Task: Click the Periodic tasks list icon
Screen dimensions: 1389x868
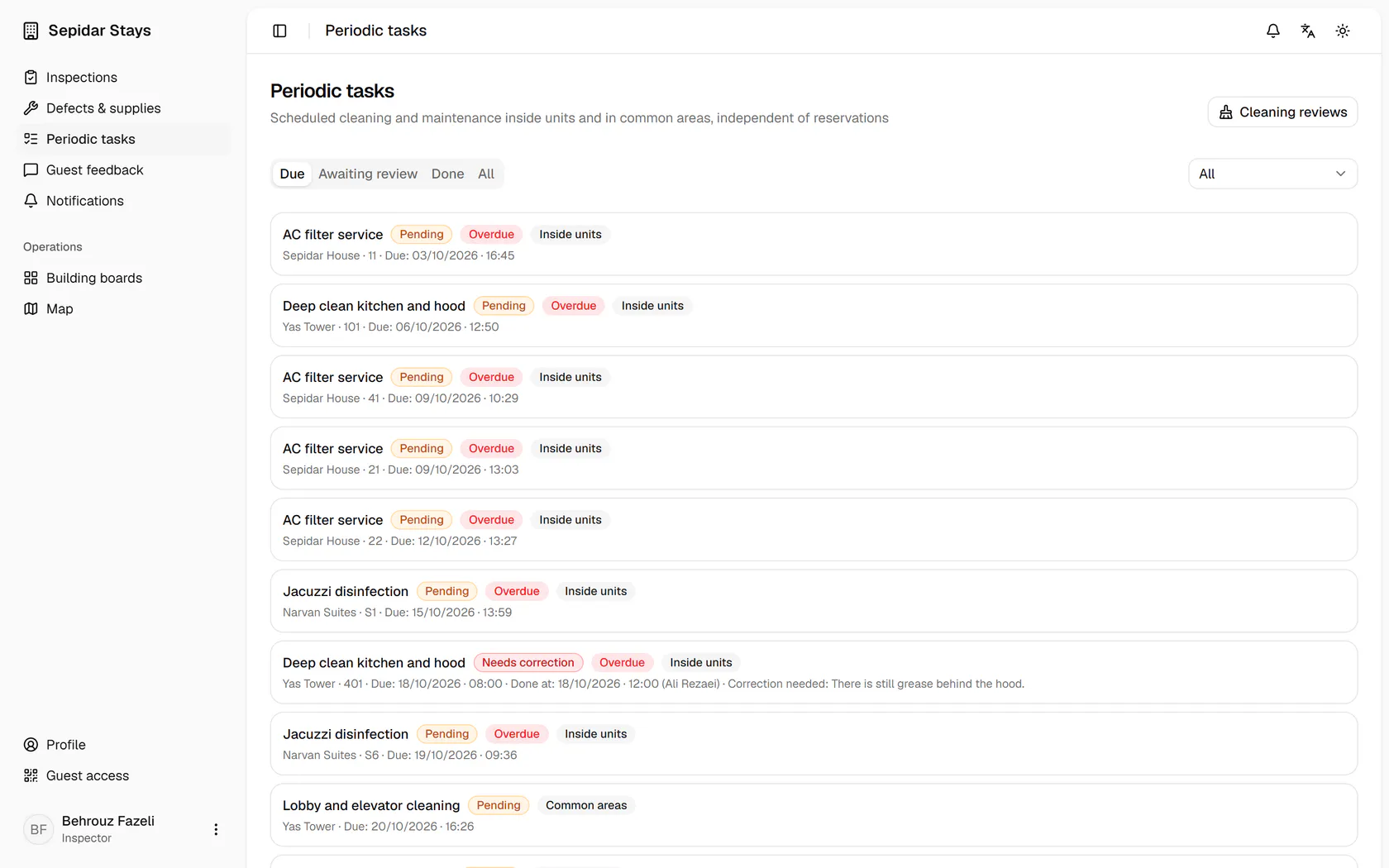Action: [x=31, y=139]
